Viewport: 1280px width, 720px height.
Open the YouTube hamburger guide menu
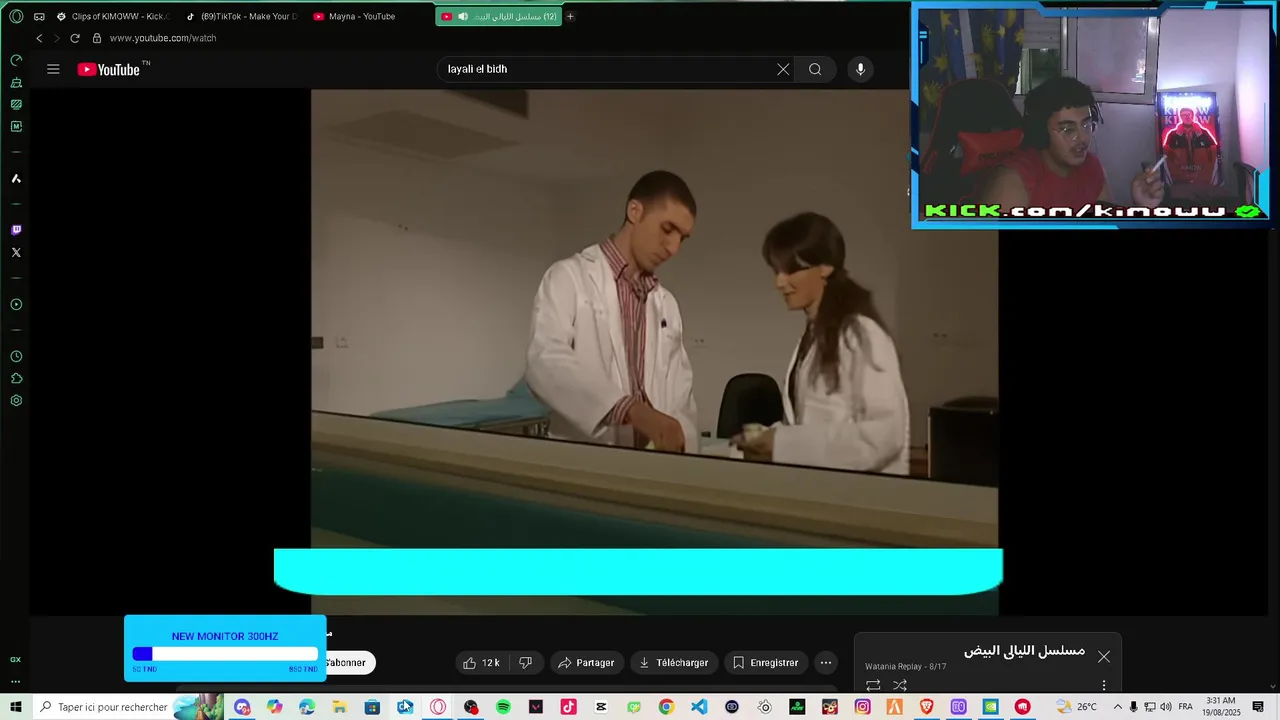pyautogui.click(x=53, y=69)
